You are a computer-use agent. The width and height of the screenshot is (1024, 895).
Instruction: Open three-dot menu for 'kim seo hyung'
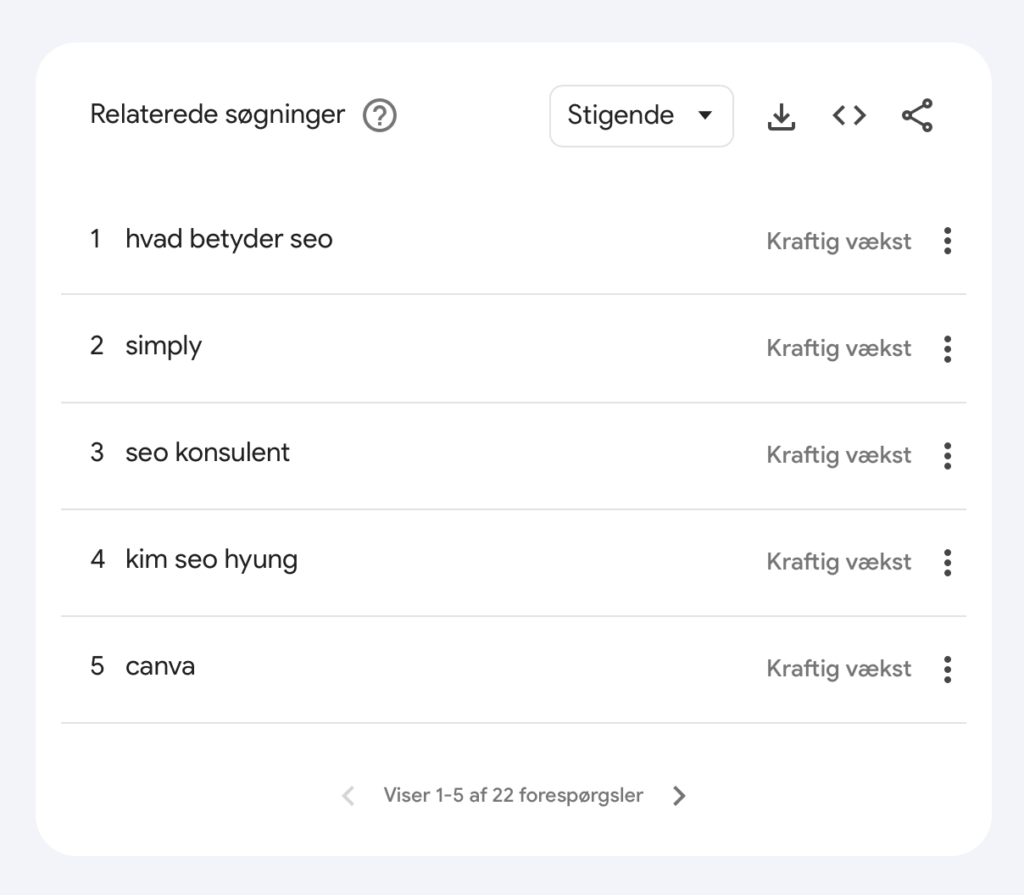(x=947, y=563)
